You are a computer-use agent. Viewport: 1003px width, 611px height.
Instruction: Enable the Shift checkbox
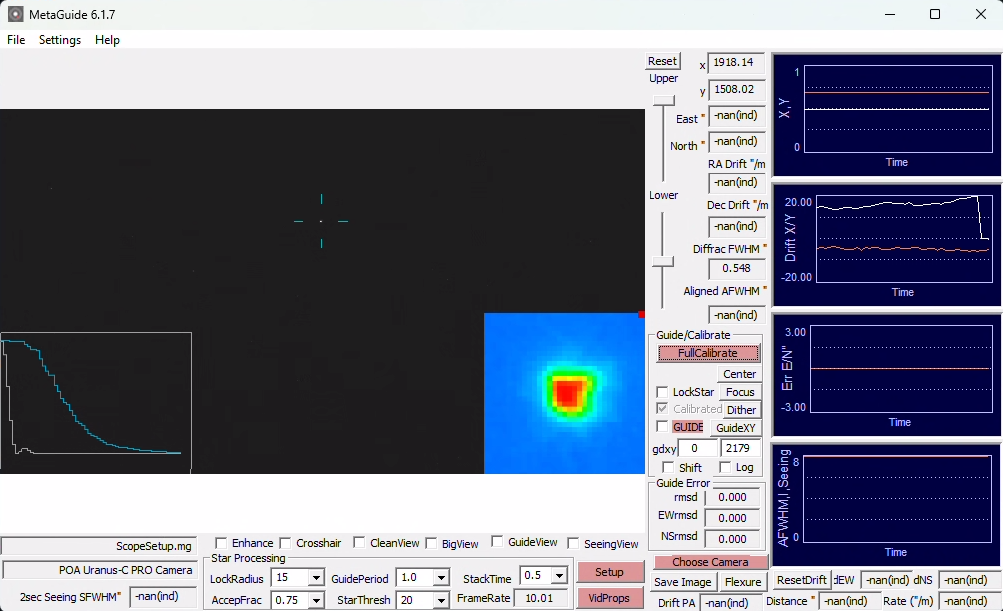(x=668, y=468)
